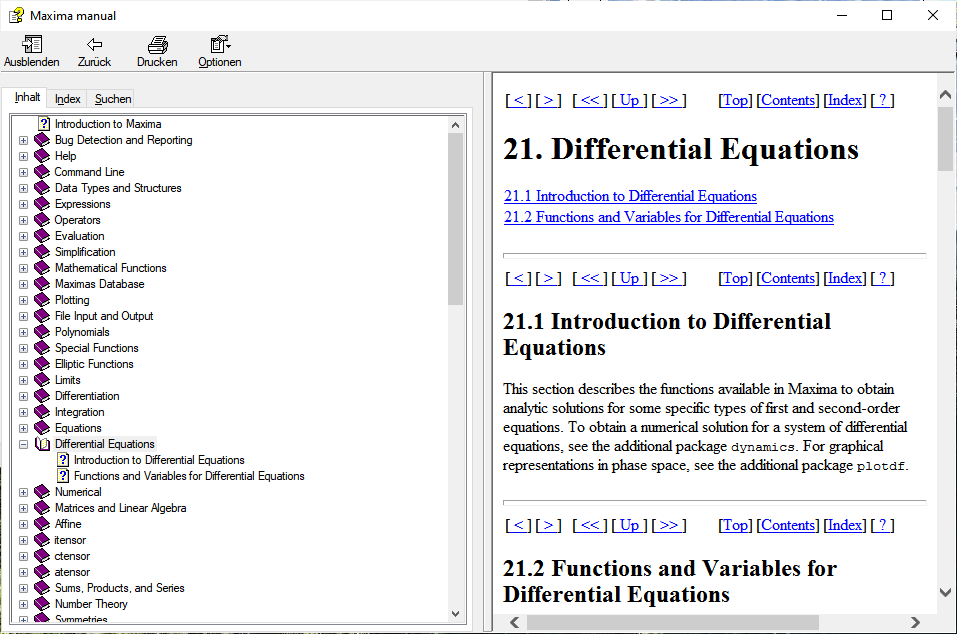The width and height of the screenshot is (957, 634).
Task: Expand the Integration tree node
Action: pos(24,412)
